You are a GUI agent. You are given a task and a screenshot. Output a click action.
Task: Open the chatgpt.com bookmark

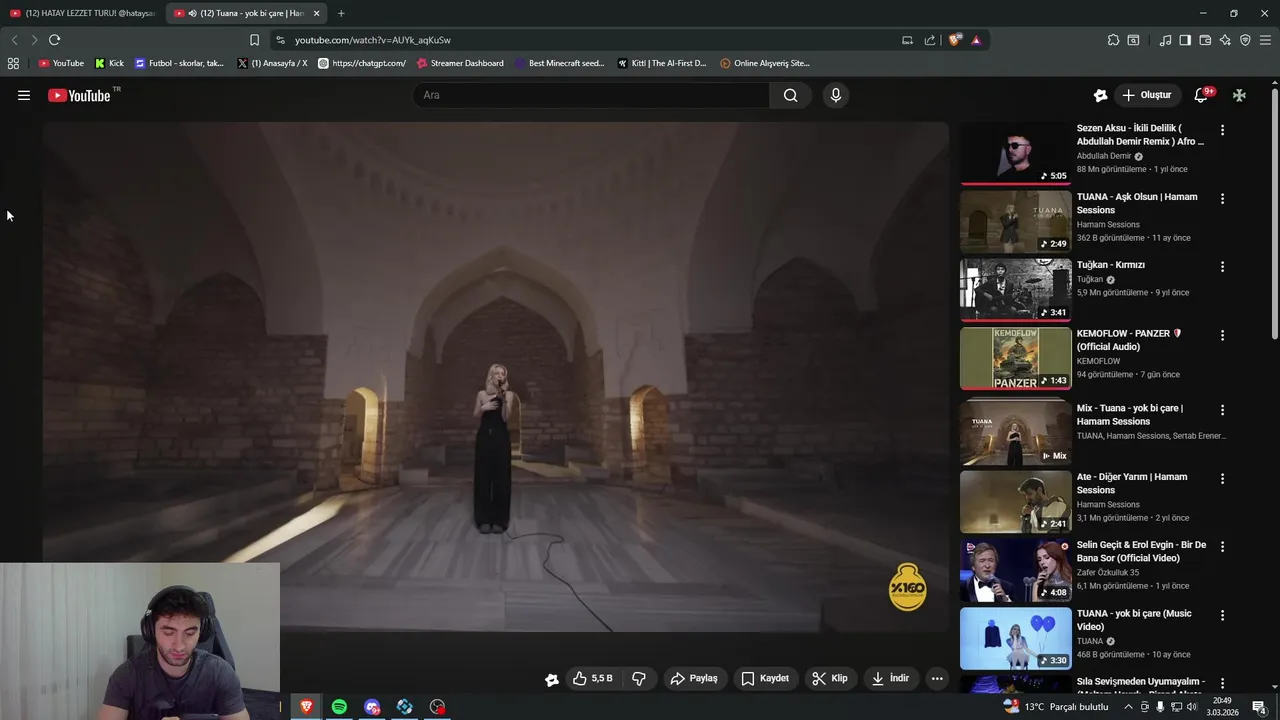click(x=361, y=63)
